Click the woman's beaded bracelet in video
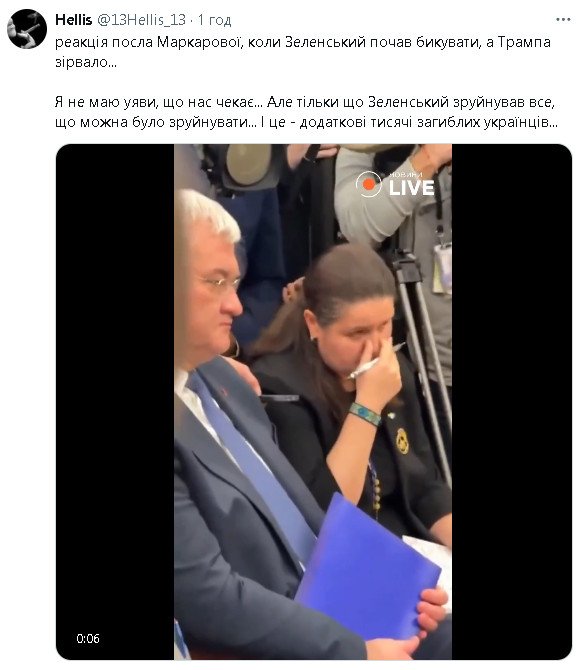 [x=364, y=413]
